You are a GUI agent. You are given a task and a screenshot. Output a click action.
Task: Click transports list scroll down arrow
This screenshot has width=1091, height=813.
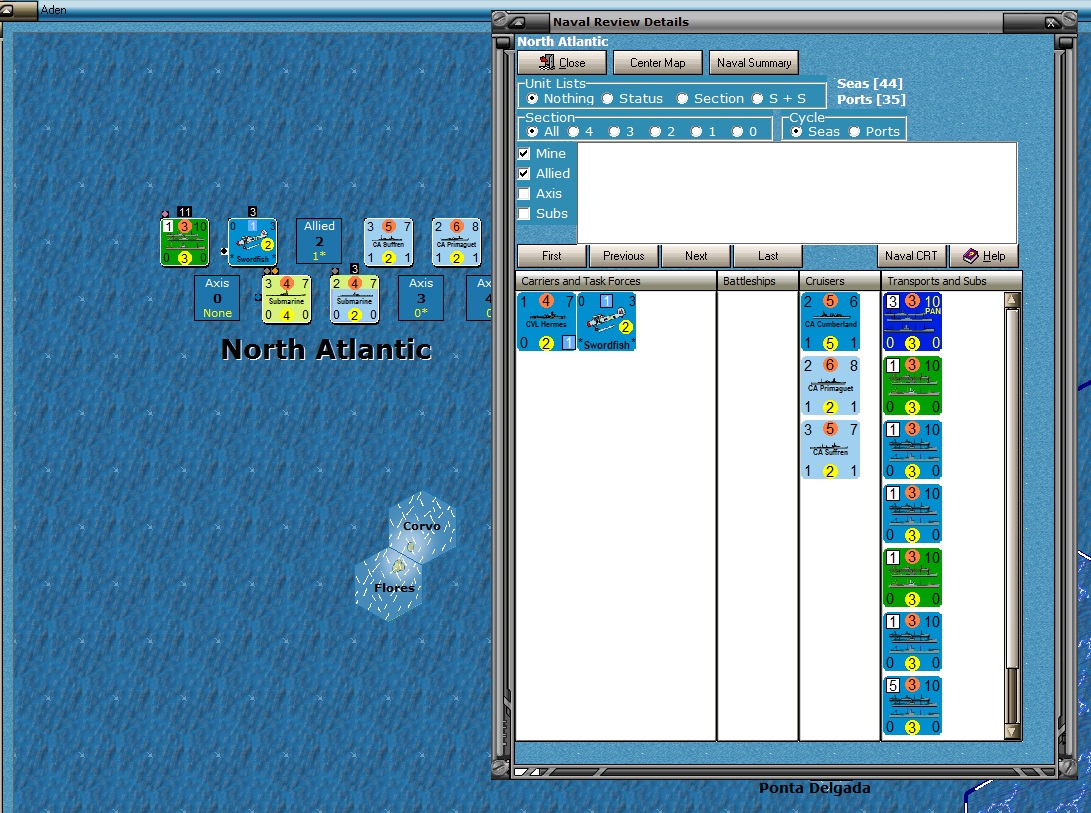(x=1013, y=732)
